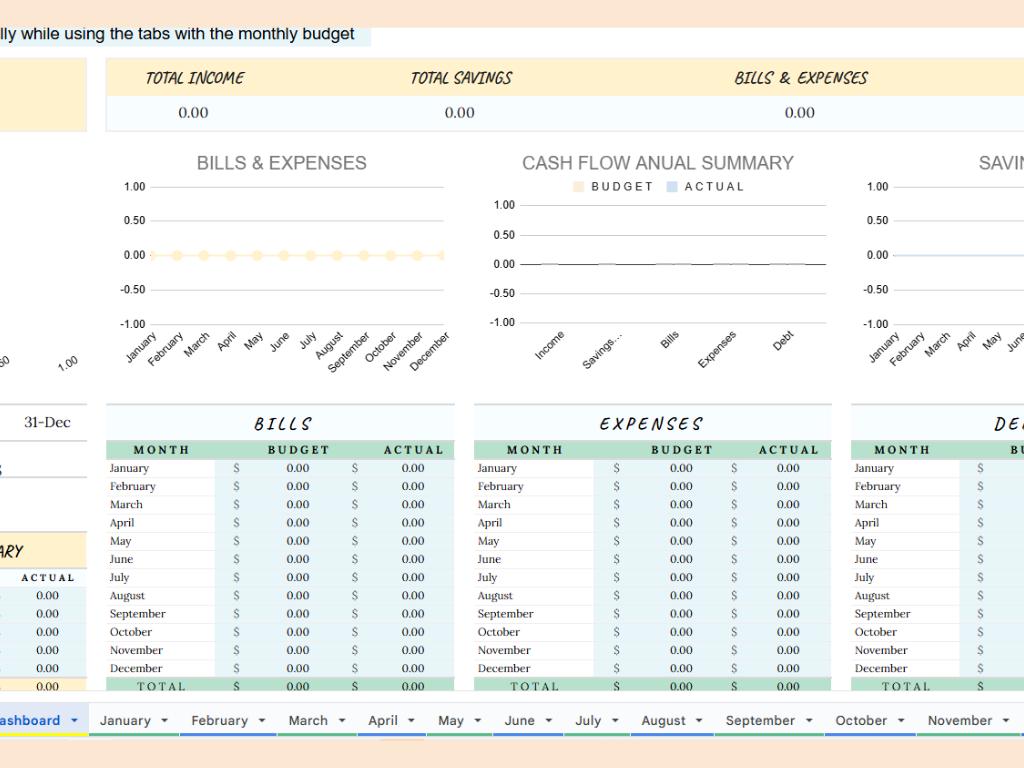Click the Income category label in cash flow chart
Screen dimensions: 1024x768
point(549,345)
